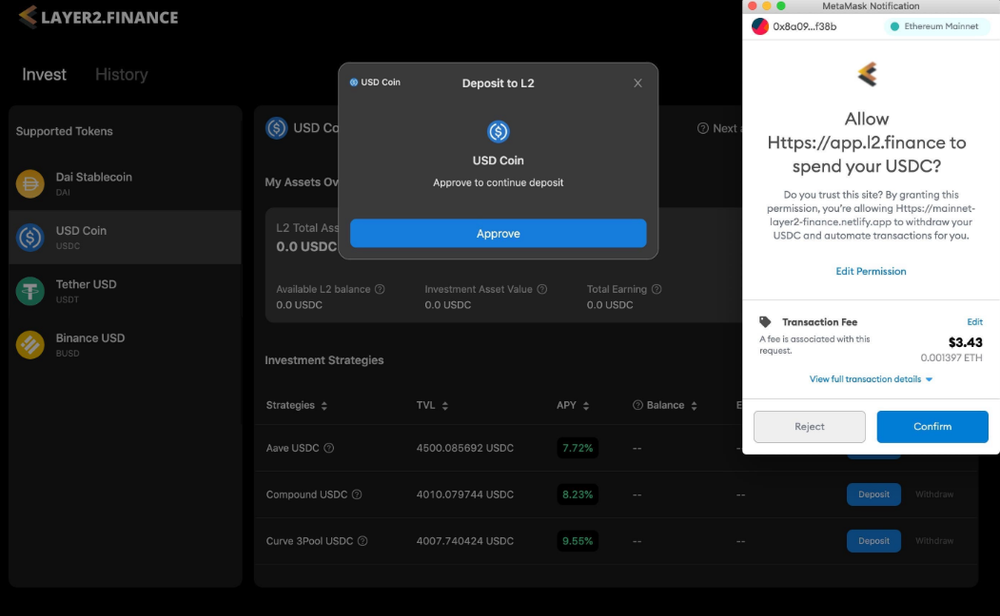Click the Supported Tokens heading
The height and width of the screenshot is (616, 1000).
click(64, 131)
